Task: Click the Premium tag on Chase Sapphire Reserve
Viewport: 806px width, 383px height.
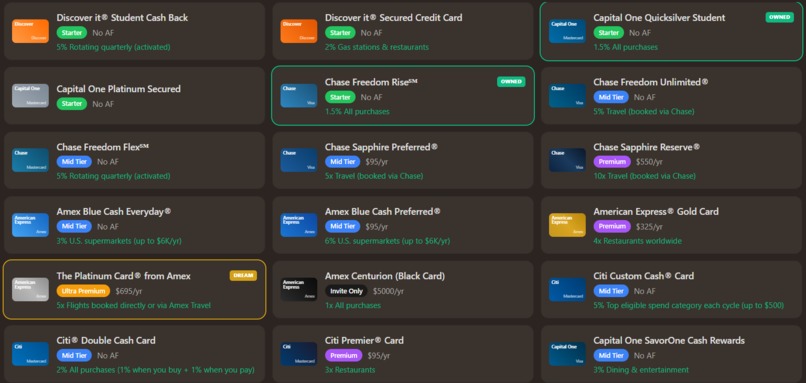Action: (612, 162)
